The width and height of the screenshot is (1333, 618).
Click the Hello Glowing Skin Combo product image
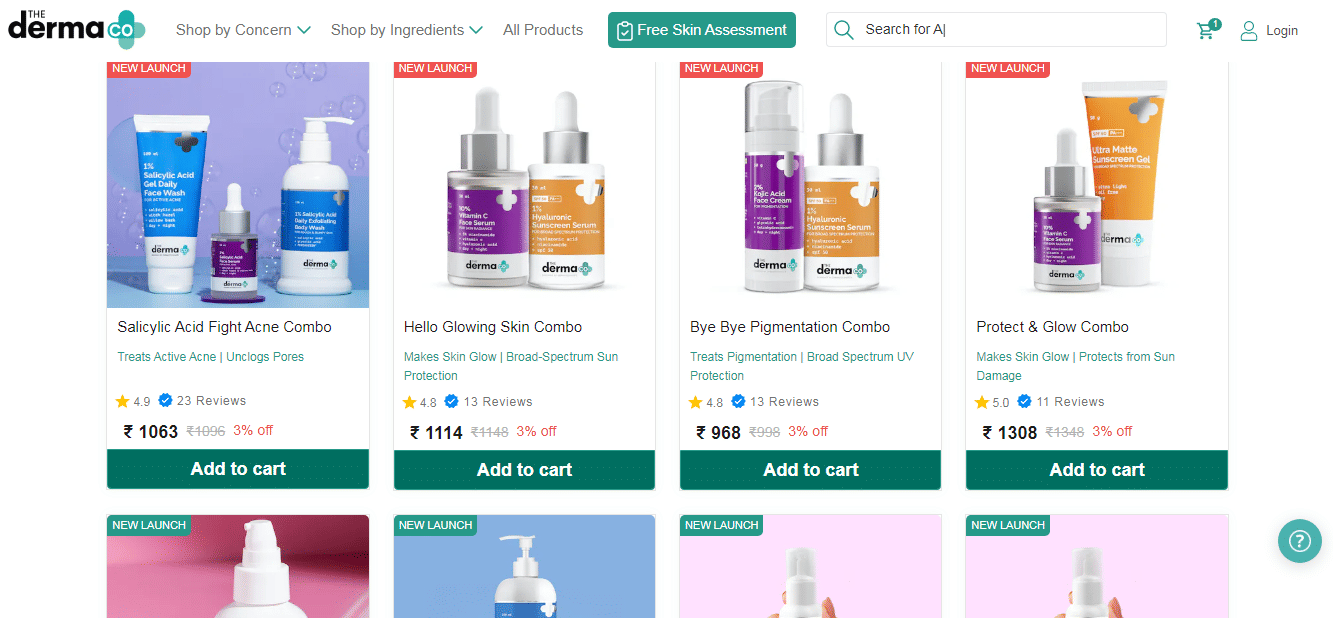pyautogui.click(x=523, y=185)
